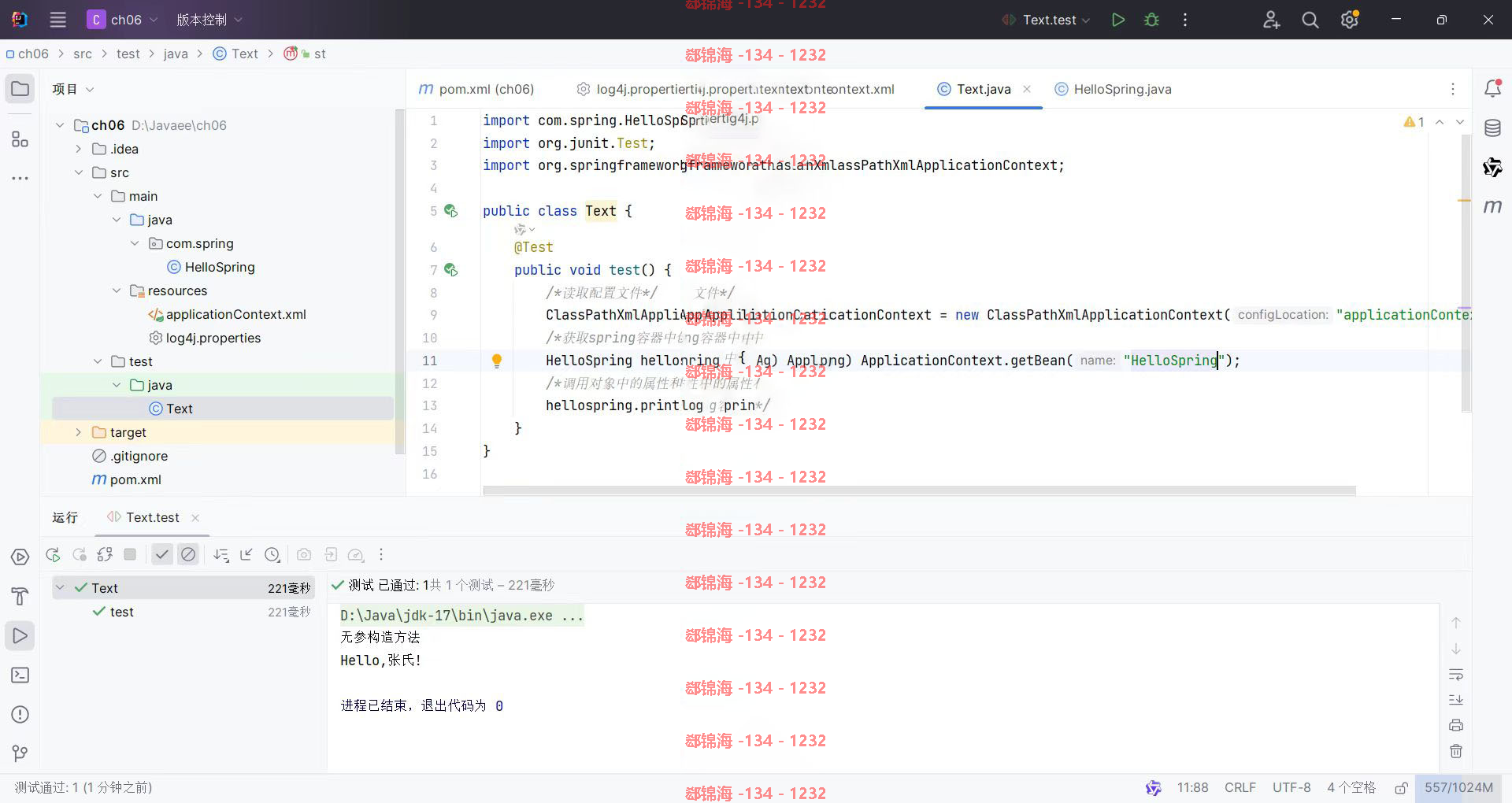The width and height of the screenshot is (1512, 803).
Task: Open 项目 view dropdown
Action: pos(73,89)
